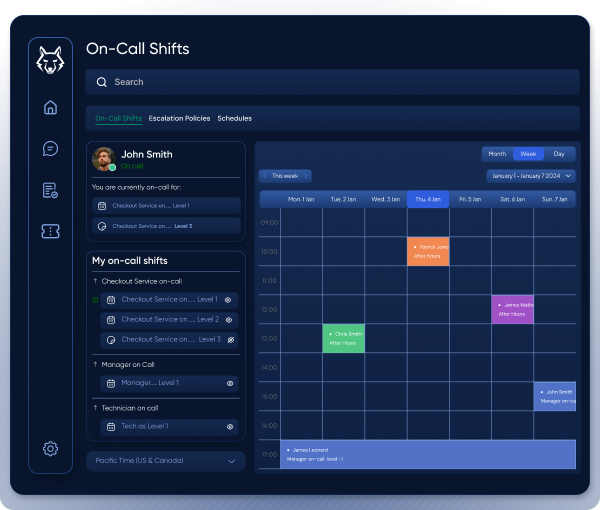Open the reports document sidebar icon
Screen dimensions: 600x510
50,190
